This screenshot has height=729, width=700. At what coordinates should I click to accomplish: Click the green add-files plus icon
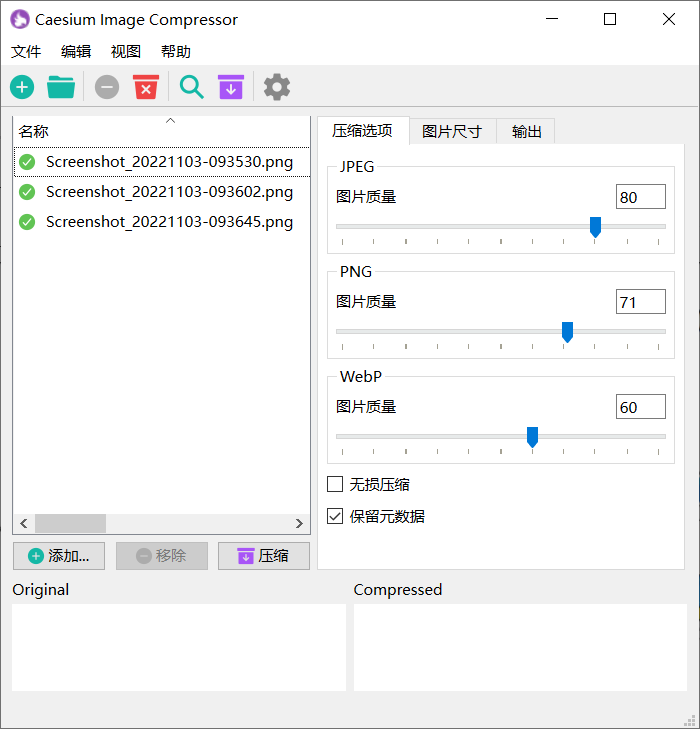pos(22,88)
